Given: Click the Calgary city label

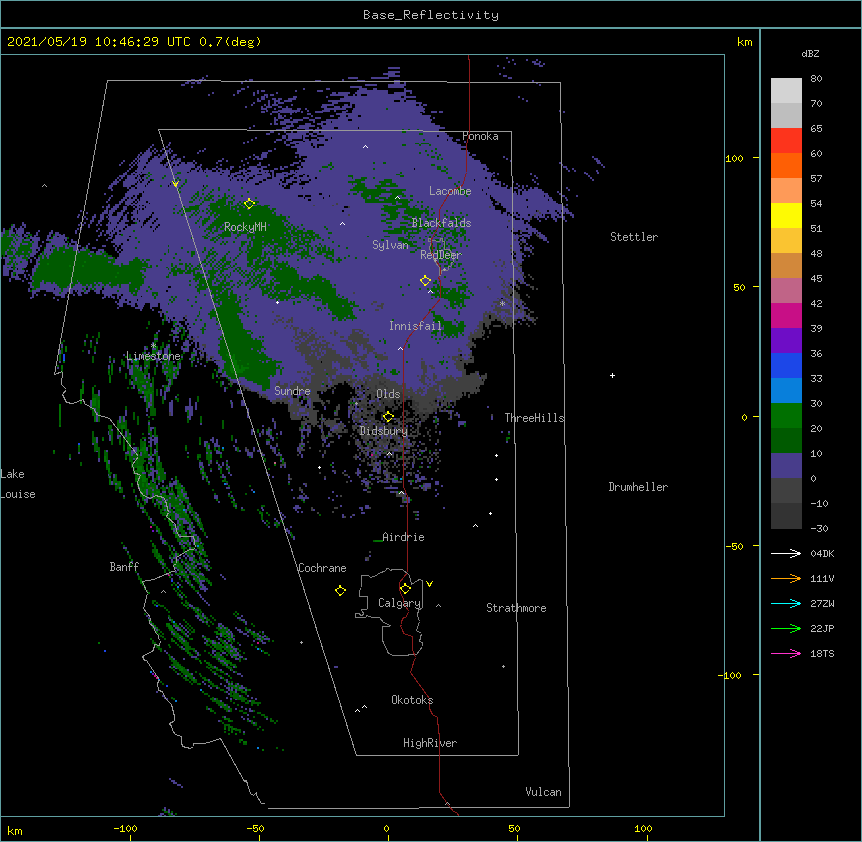Looking at the screenshot, I should click(x=399, y=603).
